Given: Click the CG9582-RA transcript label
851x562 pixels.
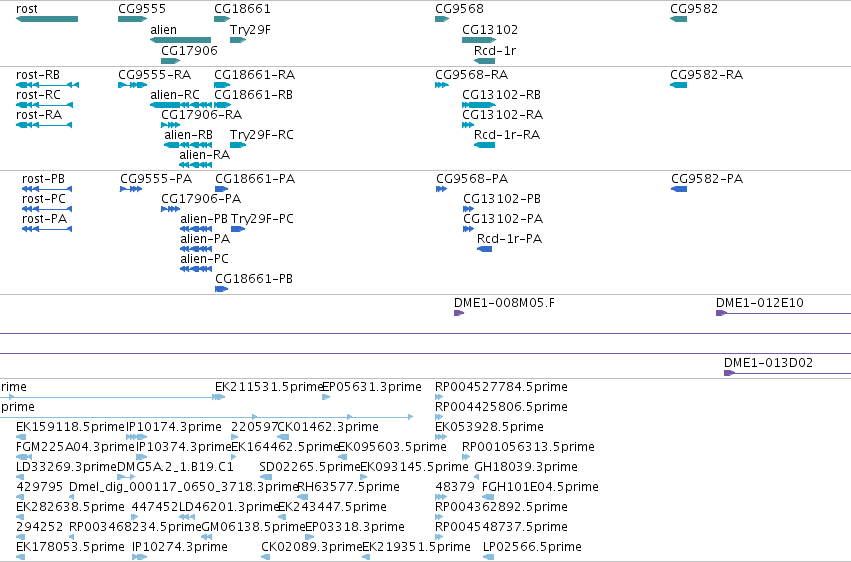Looking at the screenshot, I should pos(707,74).
